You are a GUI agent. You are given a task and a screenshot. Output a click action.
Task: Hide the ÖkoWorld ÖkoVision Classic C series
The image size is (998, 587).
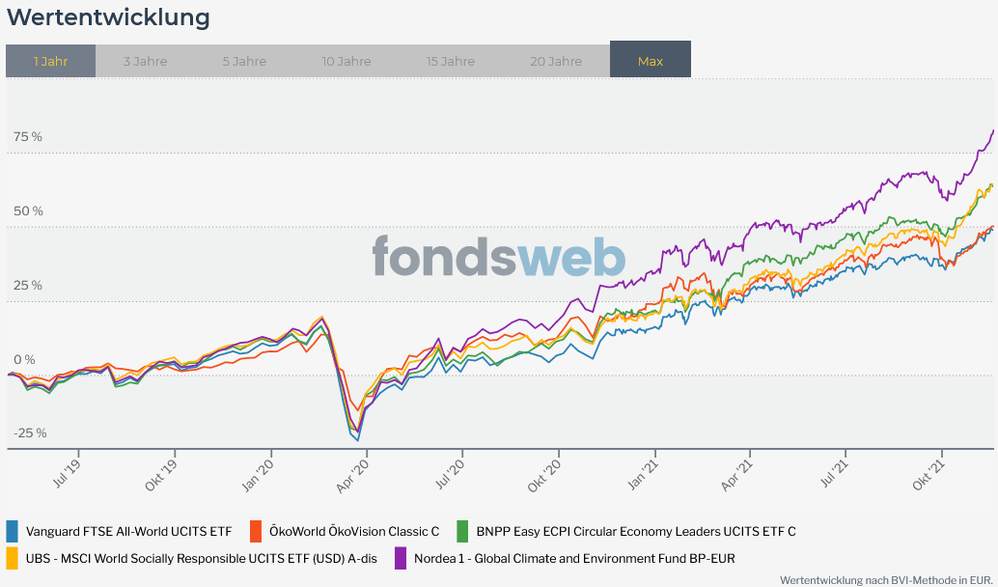(x=354, y=531)
